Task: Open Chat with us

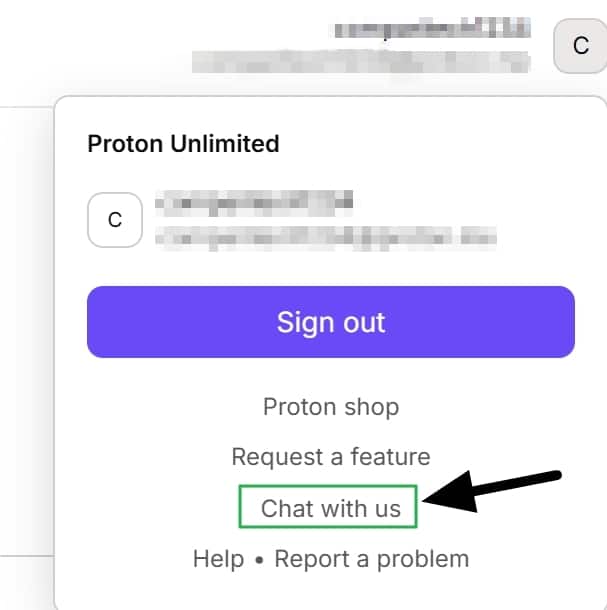Action: [331, 508]
